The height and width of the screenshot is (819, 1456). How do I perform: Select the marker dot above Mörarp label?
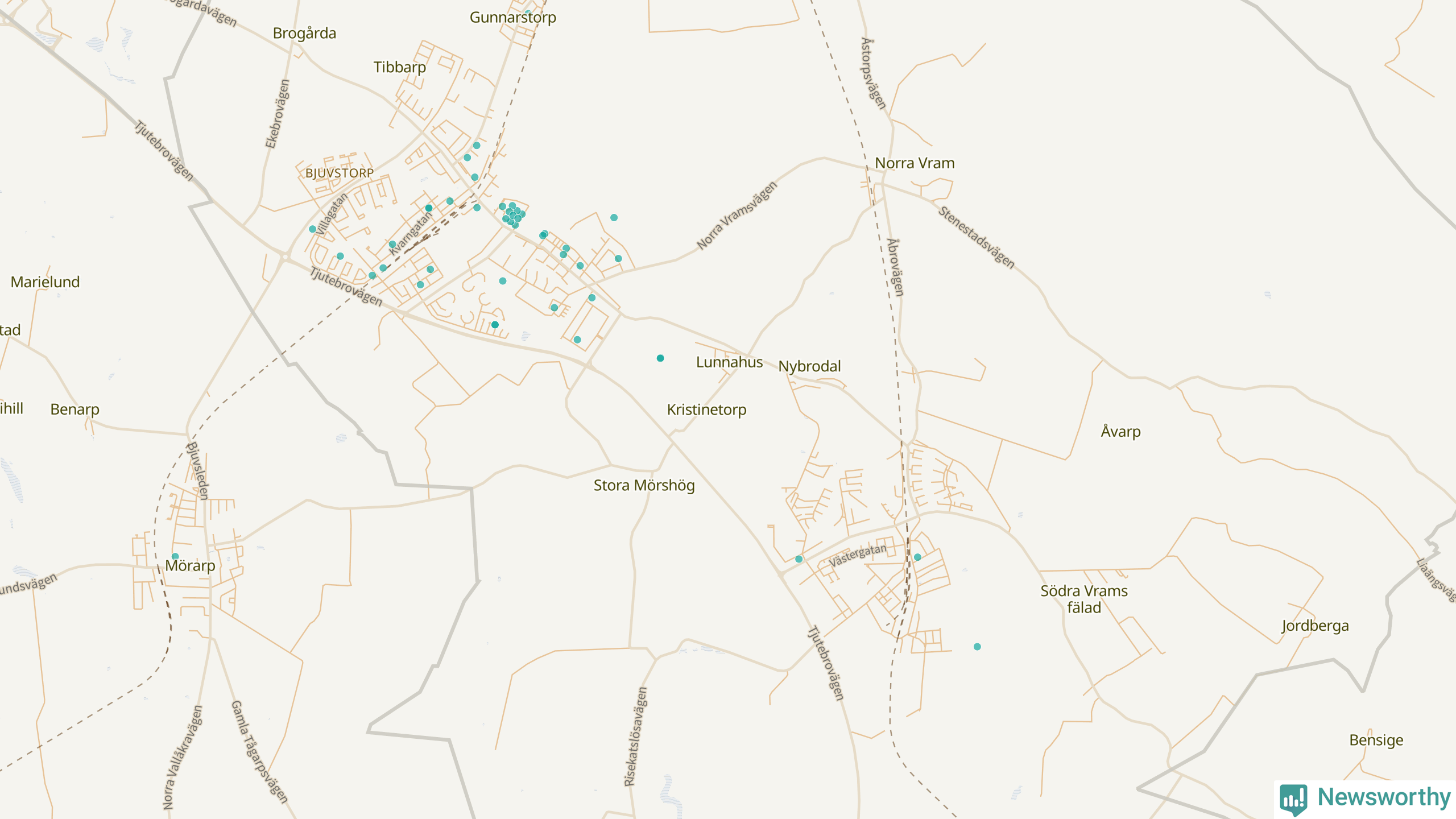coord(175,556)
